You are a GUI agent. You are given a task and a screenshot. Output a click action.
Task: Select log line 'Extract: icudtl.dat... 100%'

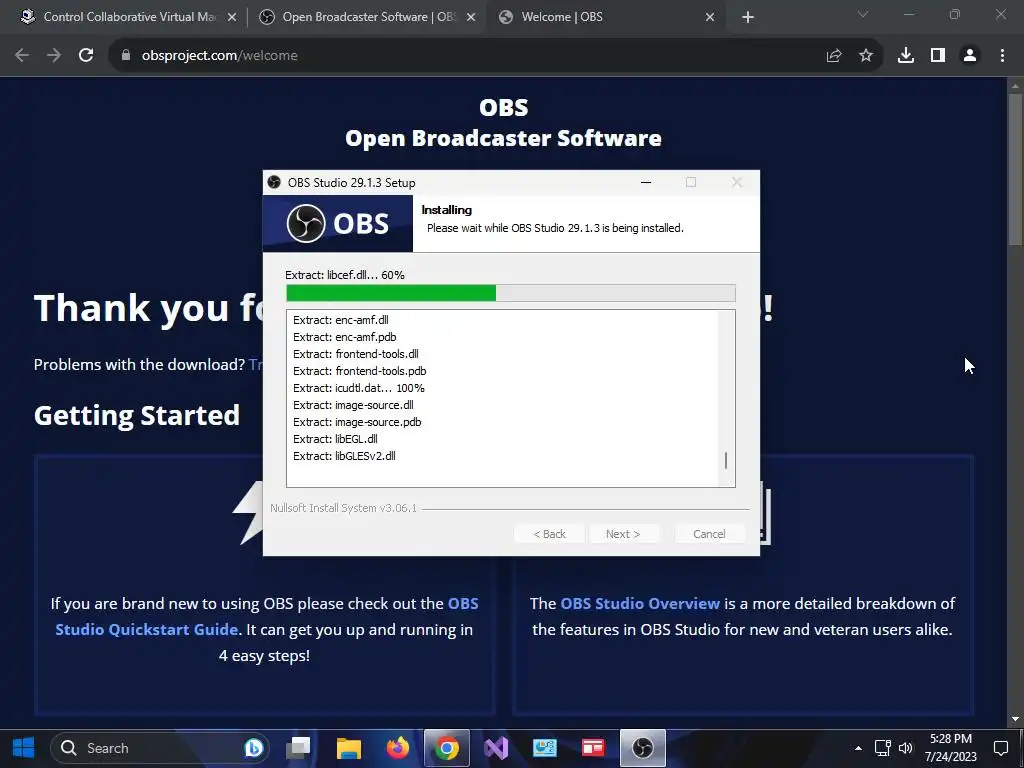pyautogui.click(x=359, y=388)
